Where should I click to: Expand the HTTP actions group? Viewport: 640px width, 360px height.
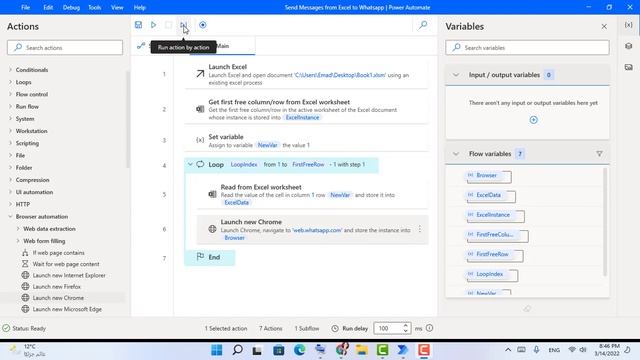pos(11,204)
